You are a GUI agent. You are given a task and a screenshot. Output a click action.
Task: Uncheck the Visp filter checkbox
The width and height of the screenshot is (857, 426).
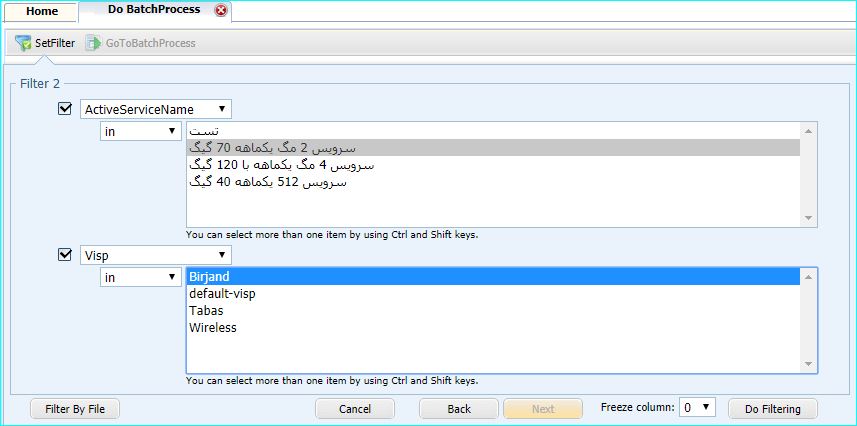coord(66,255)
